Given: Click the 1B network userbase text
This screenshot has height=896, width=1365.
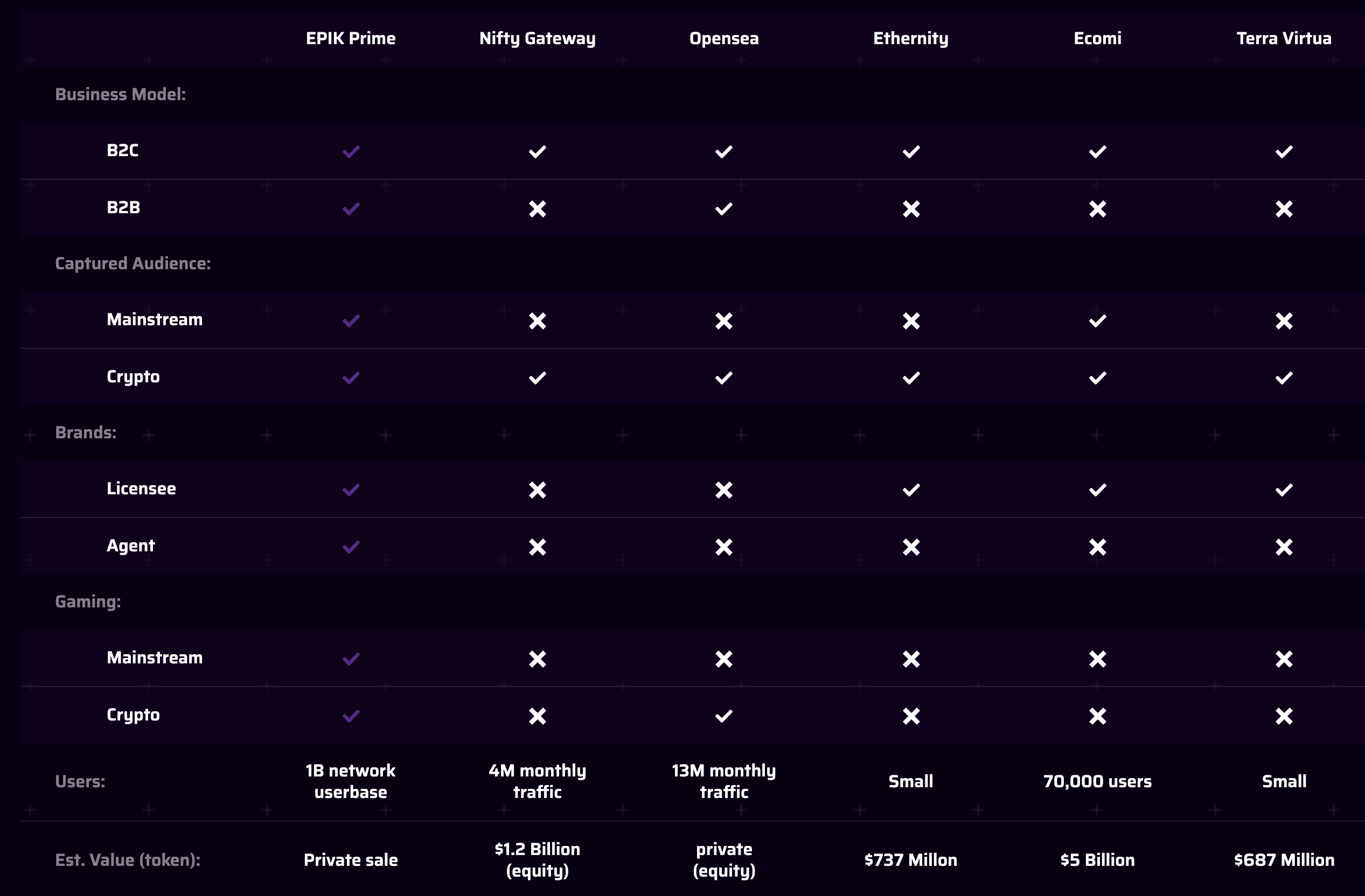Looking at the screenshot, I should [351, 781].
